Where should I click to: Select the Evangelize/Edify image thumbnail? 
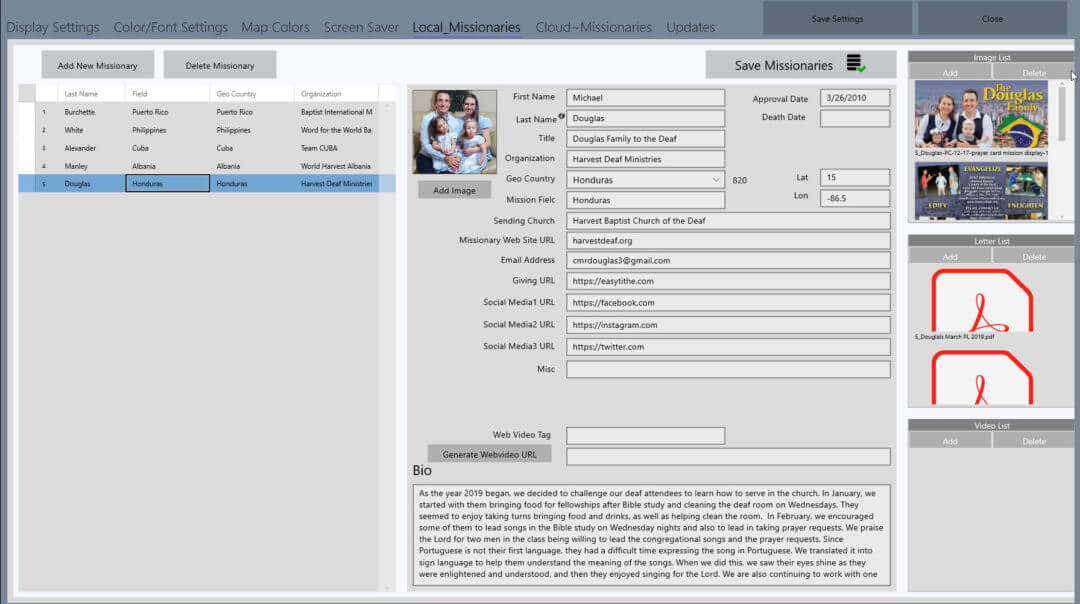point(981,191)
